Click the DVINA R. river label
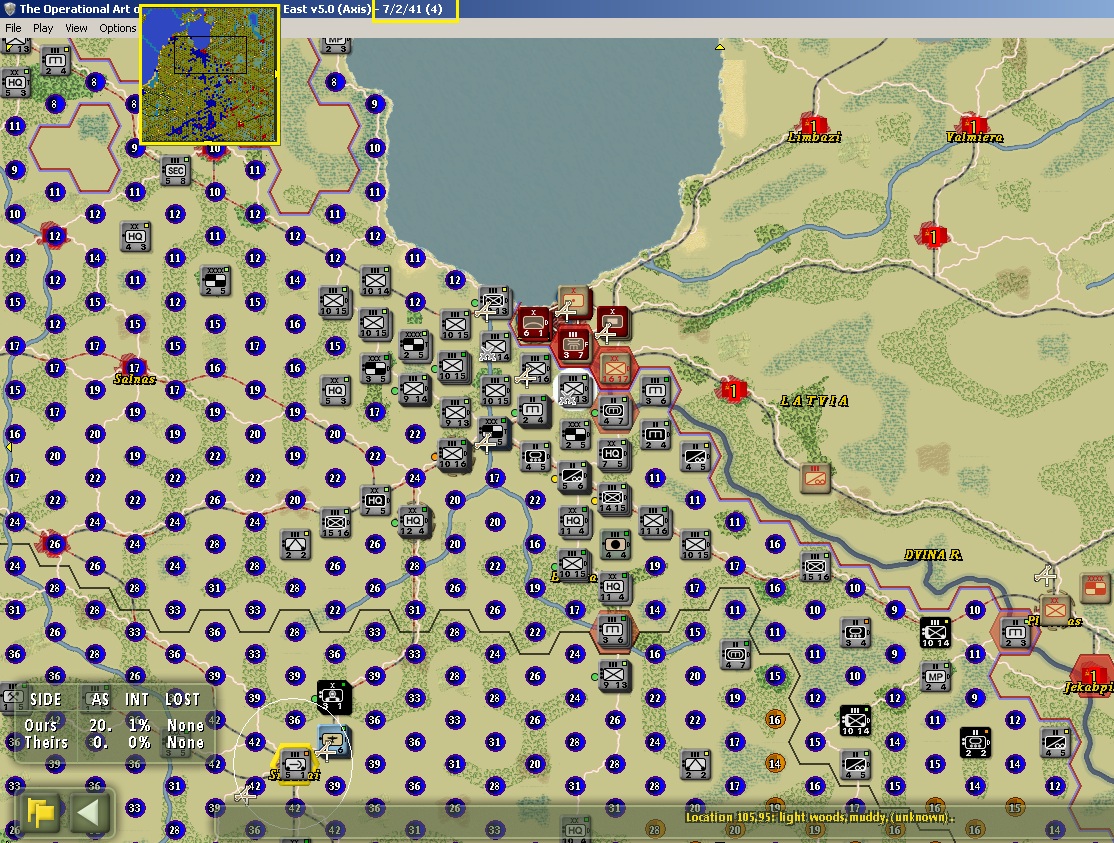 click(x=933, y=555)
